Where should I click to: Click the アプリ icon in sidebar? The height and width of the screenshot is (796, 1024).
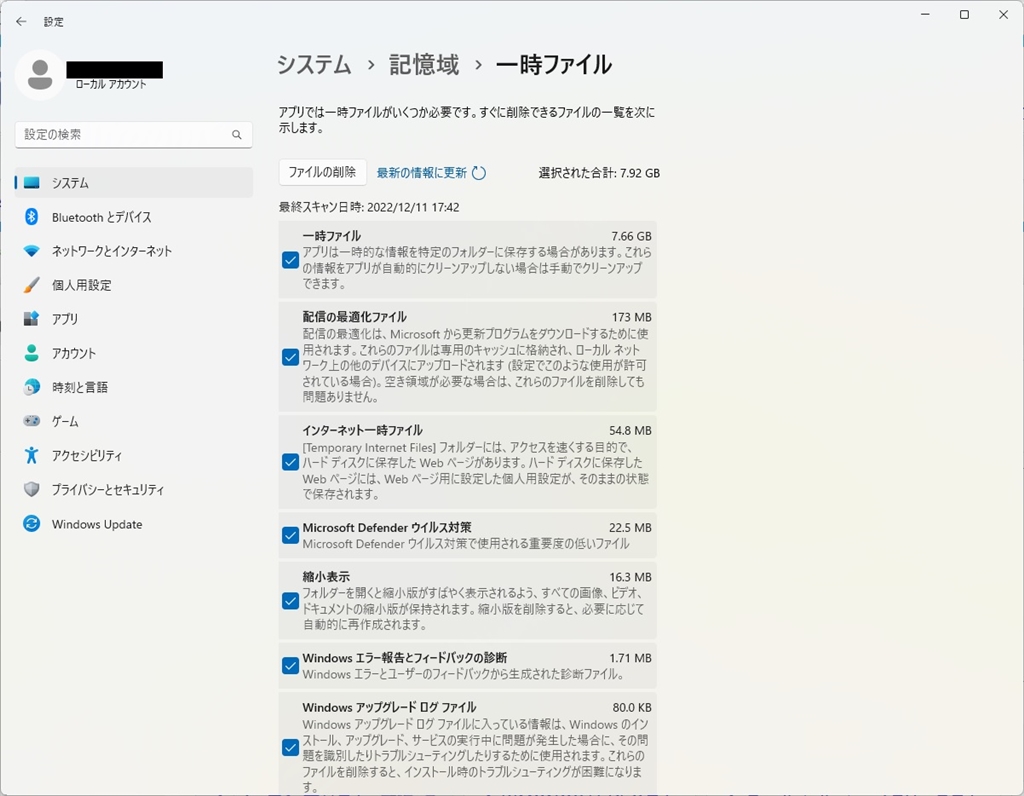click(x=31, y=319)
